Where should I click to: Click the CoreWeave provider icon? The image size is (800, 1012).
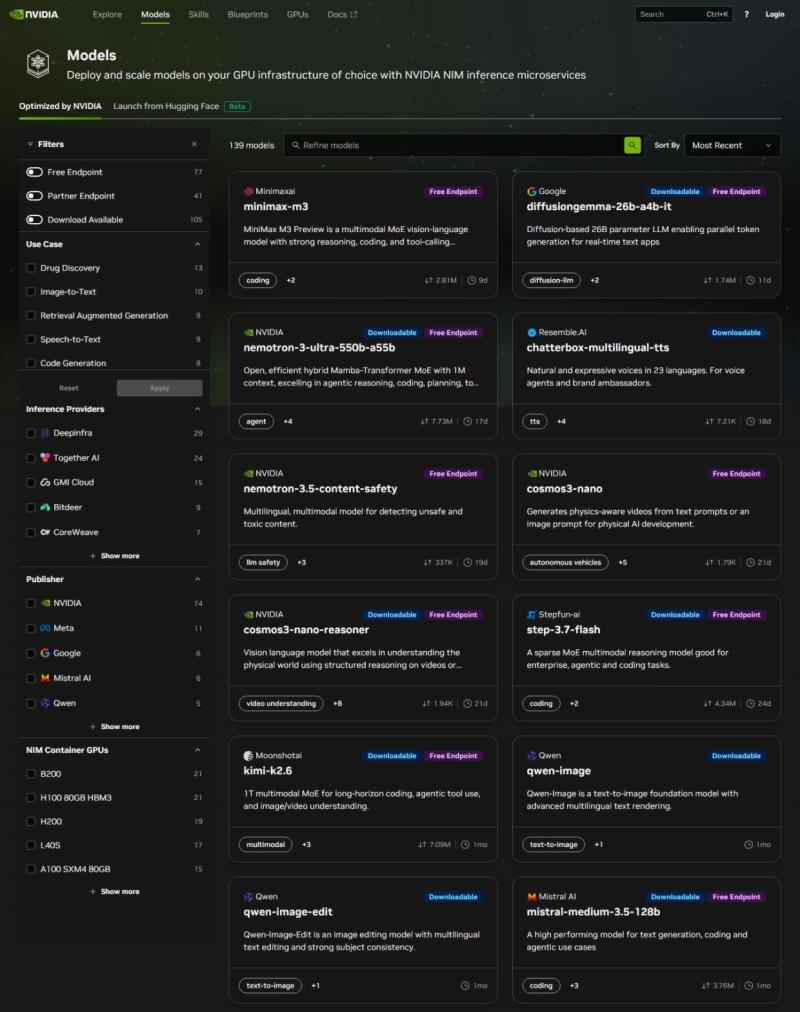tap(45, 532)
